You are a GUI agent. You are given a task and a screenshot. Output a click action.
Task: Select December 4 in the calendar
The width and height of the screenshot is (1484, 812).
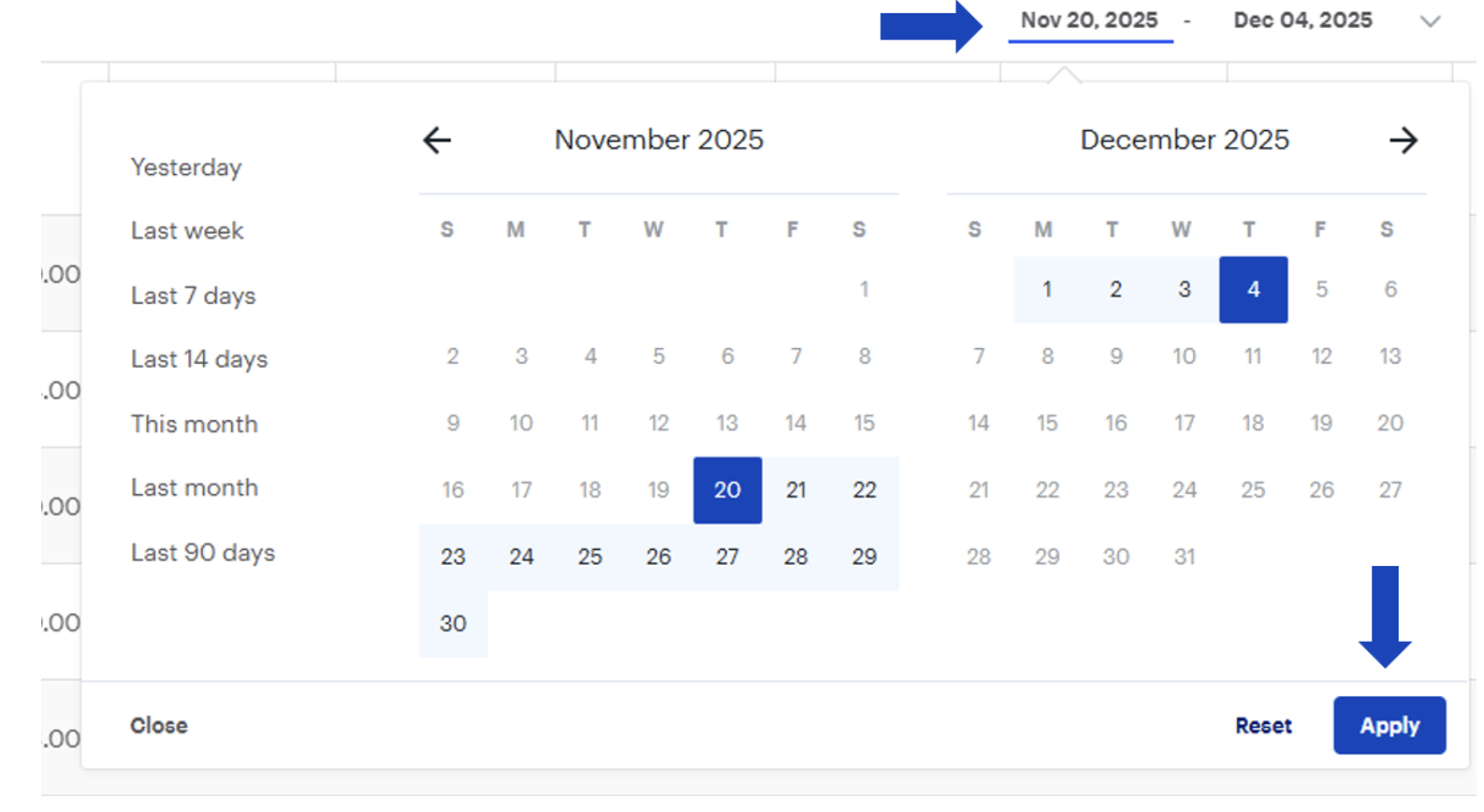click(1253, 290)
